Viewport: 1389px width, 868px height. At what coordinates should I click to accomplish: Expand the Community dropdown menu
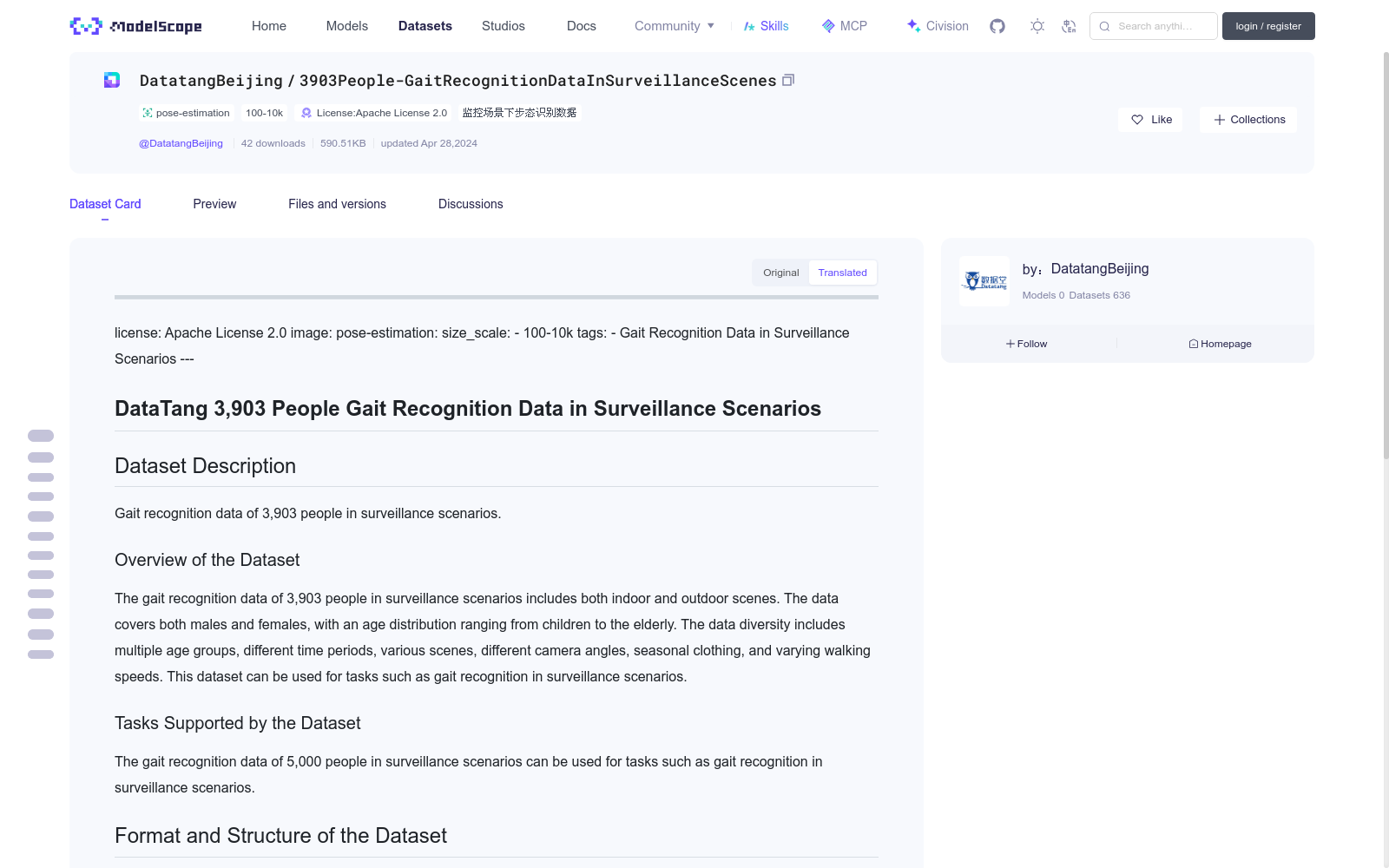tap(675, 26)
